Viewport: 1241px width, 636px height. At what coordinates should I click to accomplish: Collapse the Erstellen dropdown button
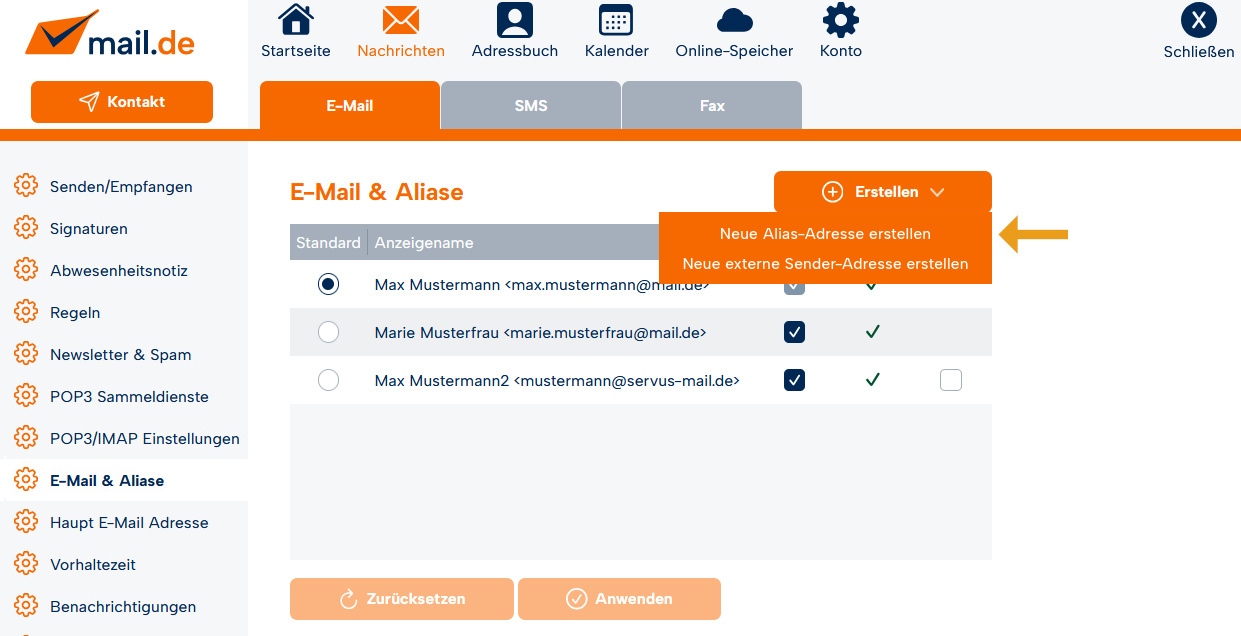[x=882, y=192]
